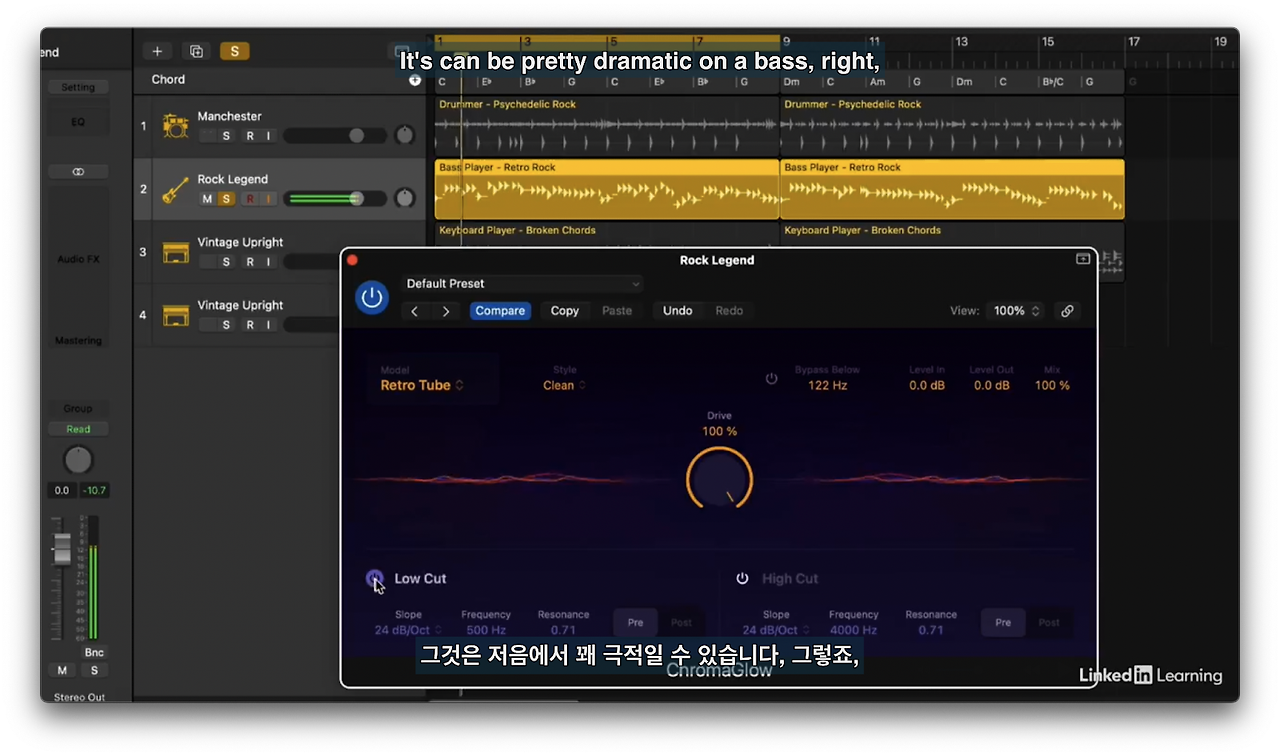Unsolo the Rock Legend track
The image size is (1280, 756).
click(226, 199)
